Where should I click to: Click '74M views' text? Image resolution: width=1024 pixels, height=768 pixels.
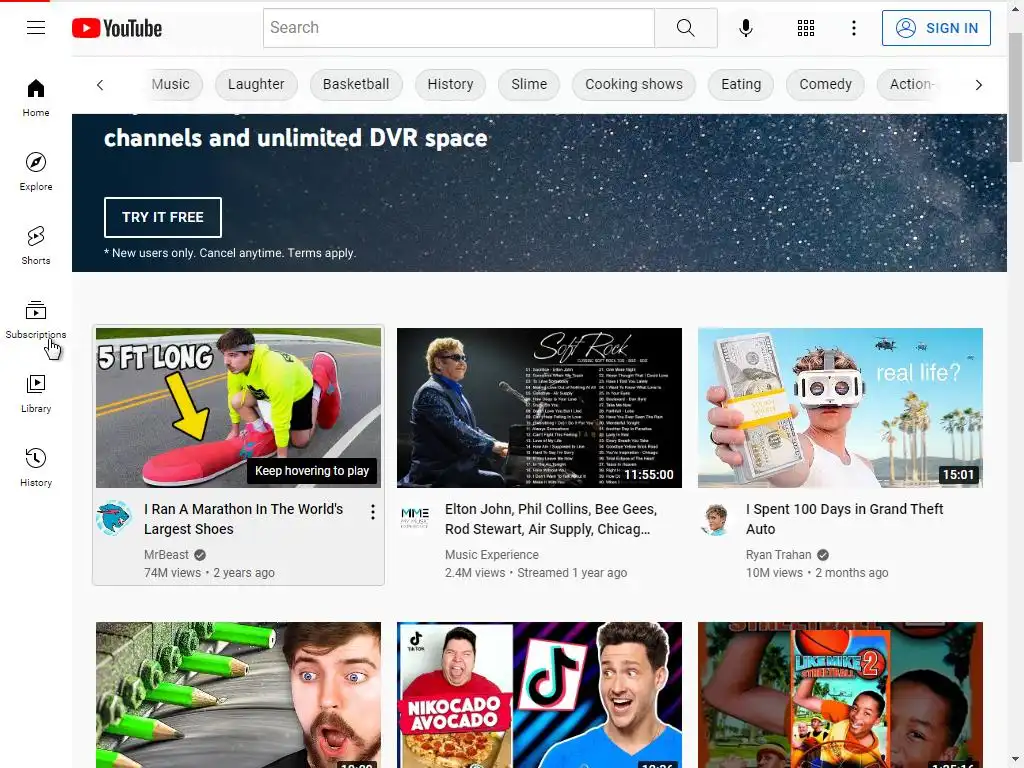click(172, 573)
